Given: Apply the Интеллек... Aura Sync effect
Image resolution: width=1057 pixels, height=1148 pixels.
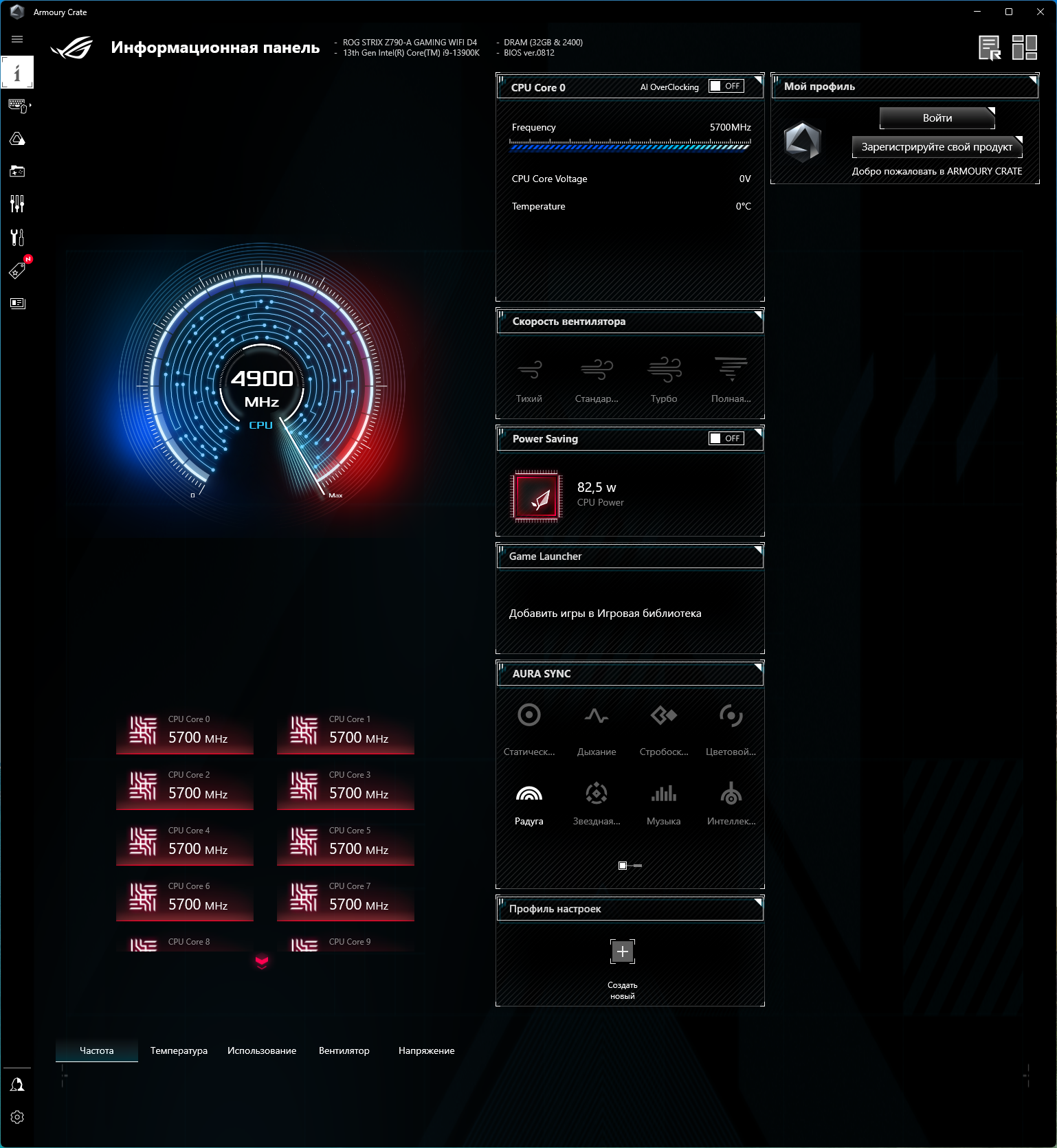Looking at the screenshot, I should coord(731,802).
